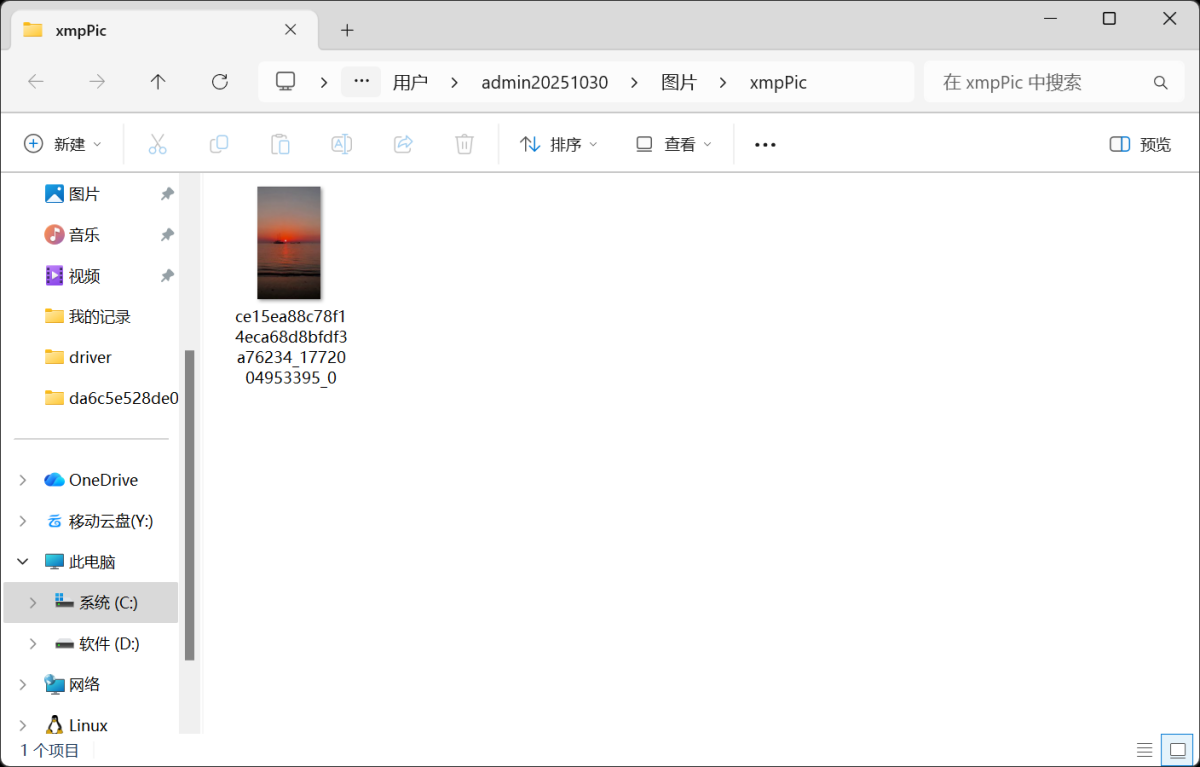Click the Rename icon in toolbar

point(341,144)
